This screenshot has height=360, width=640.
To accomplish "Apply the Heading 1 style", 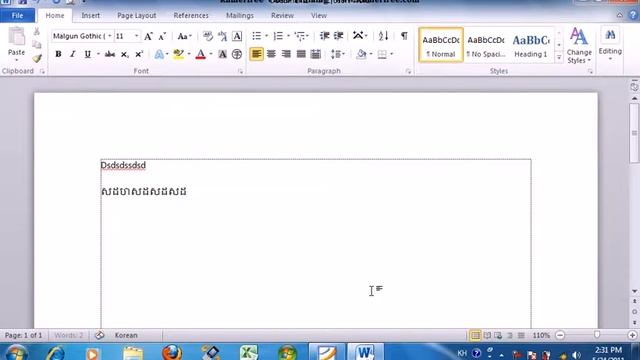I will (531, 45).
